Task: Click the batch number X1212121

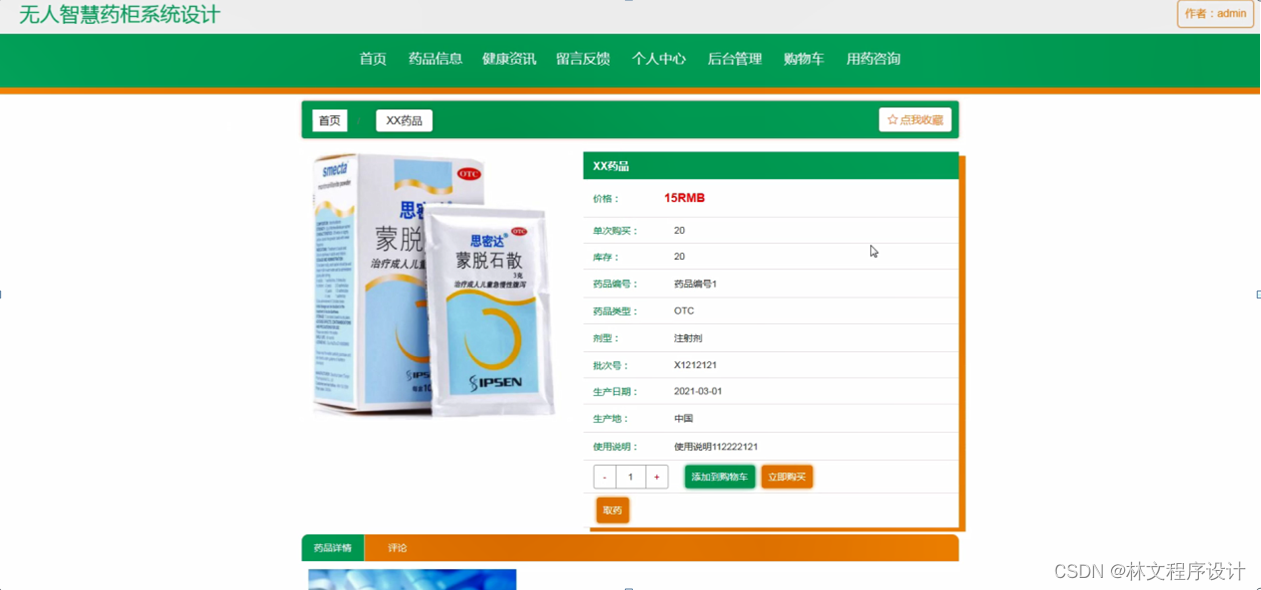Action: [695, 365]
